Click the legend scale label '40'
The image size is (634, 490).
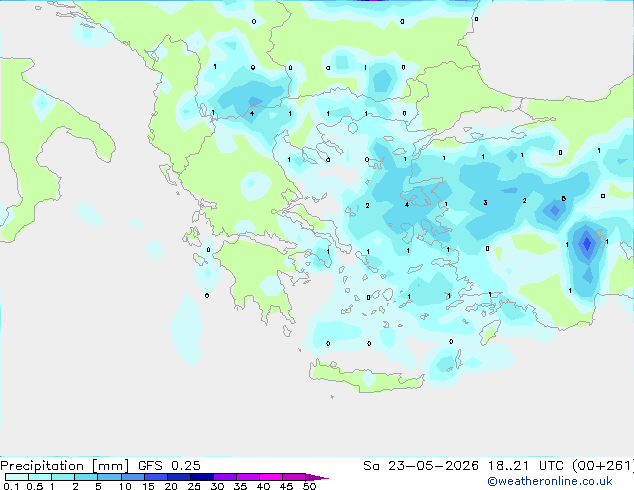263,486
